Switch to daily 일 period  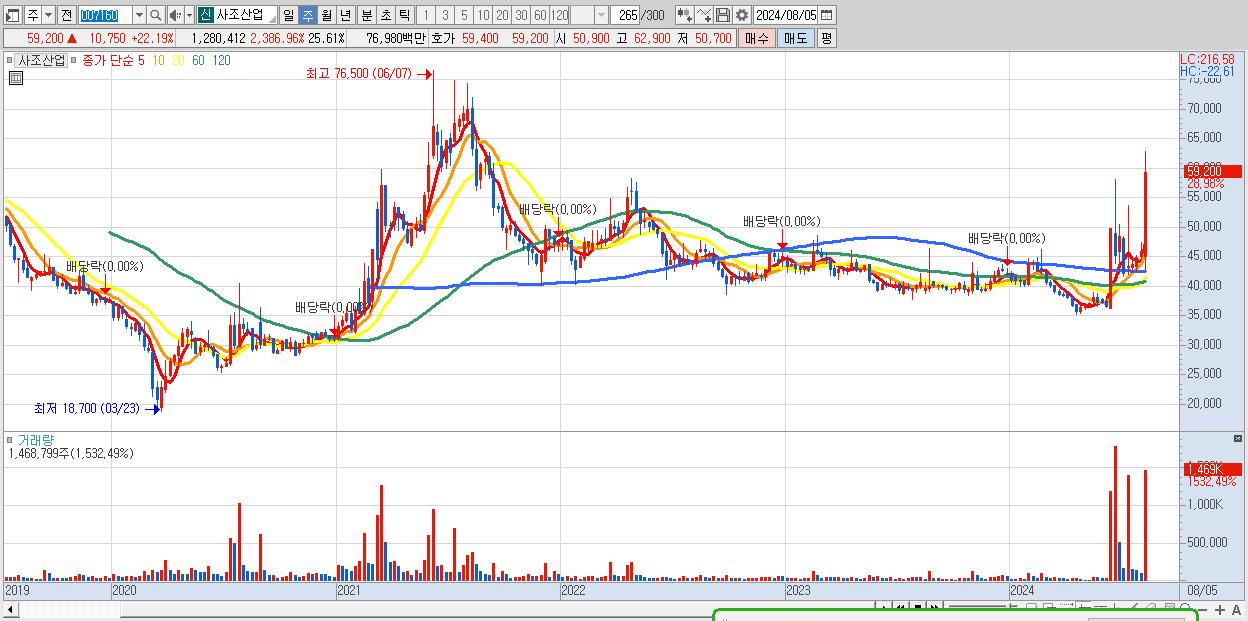click(x=289, y=15)
